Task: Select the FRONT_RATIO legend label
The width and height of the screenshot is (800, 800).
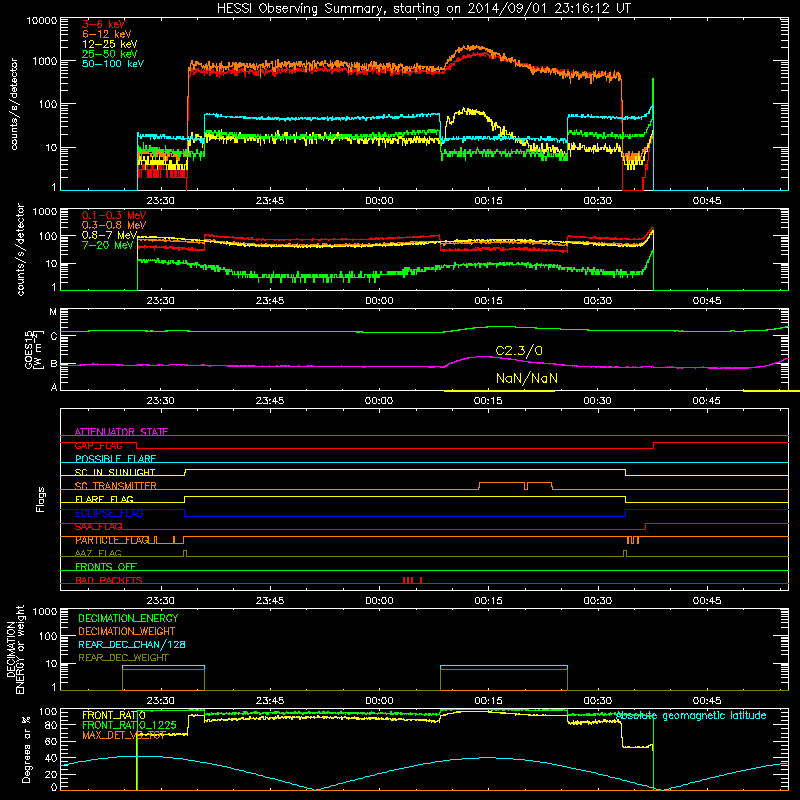Action: coord(114,715)
